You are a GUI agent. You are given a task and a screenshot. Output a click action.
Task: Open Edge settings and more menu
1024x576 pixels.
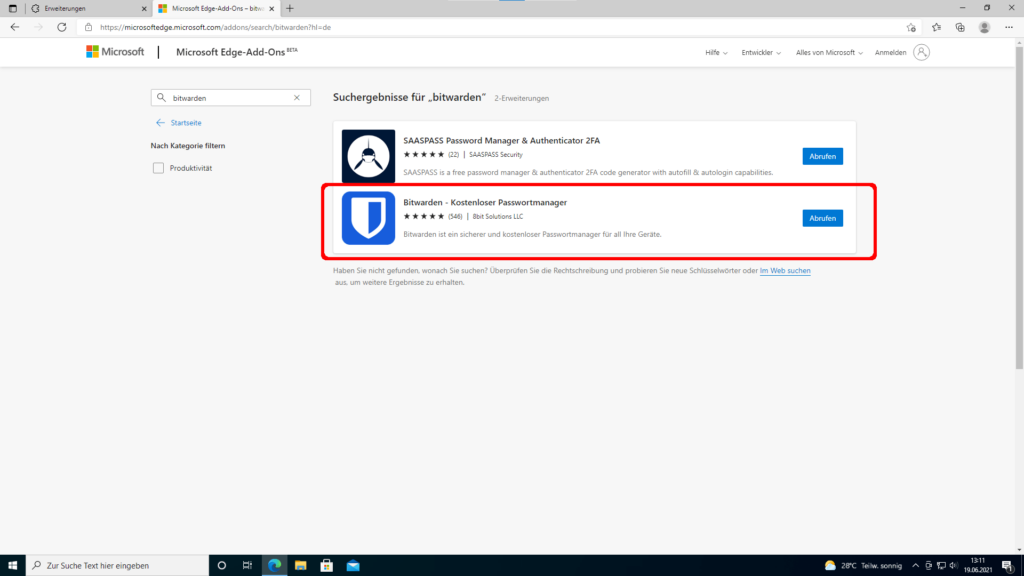[1009, 27]
